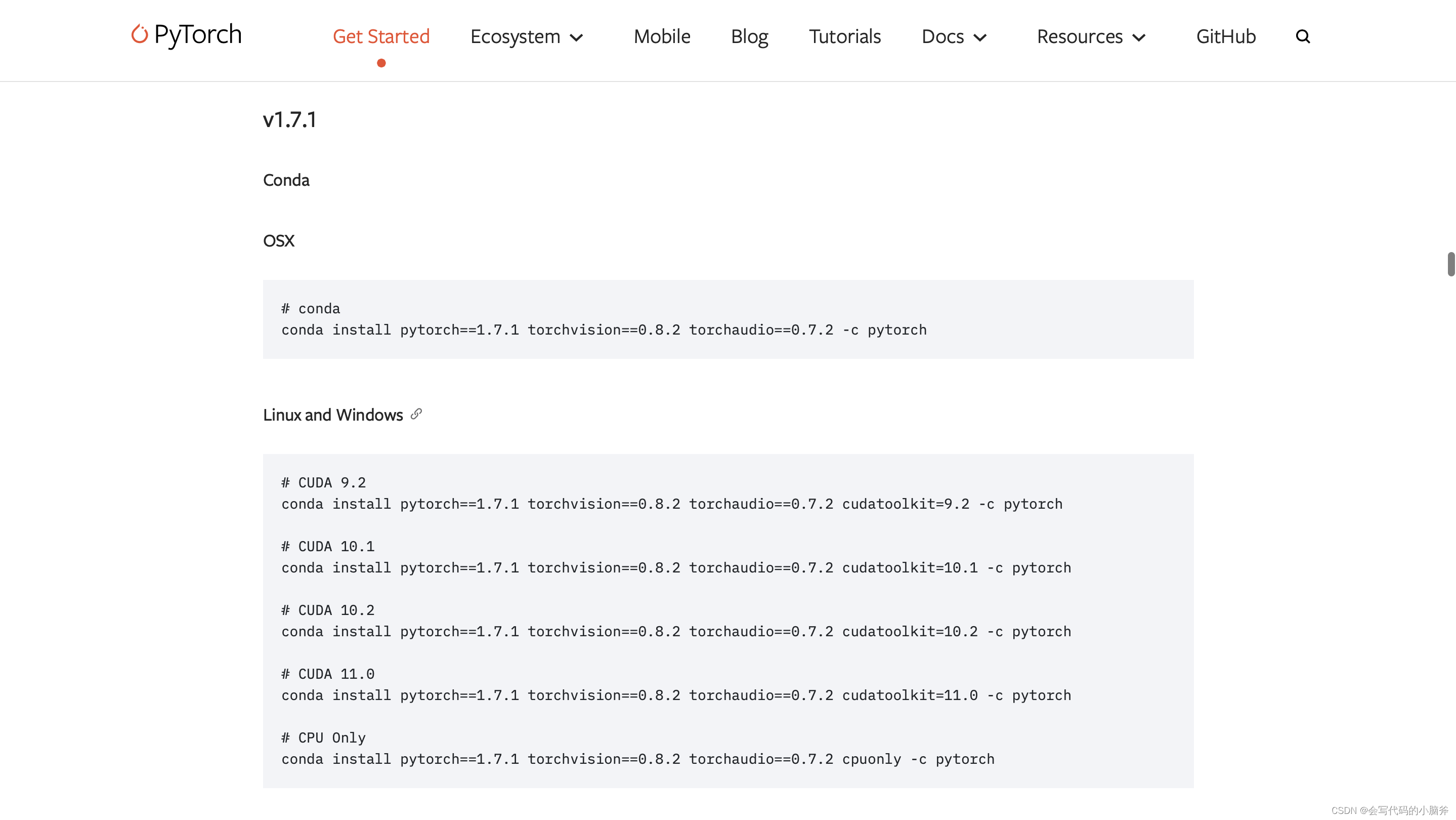Click the CUDA 10.1 install command line
The width and height of the screenshot is (1456, 820).
(x=676, y=568)
